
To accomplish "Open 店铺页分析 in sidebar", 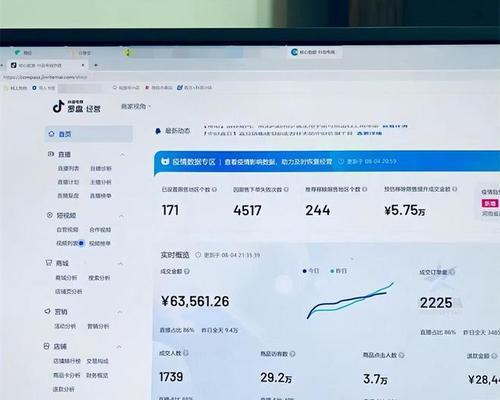I will (69, 291).
